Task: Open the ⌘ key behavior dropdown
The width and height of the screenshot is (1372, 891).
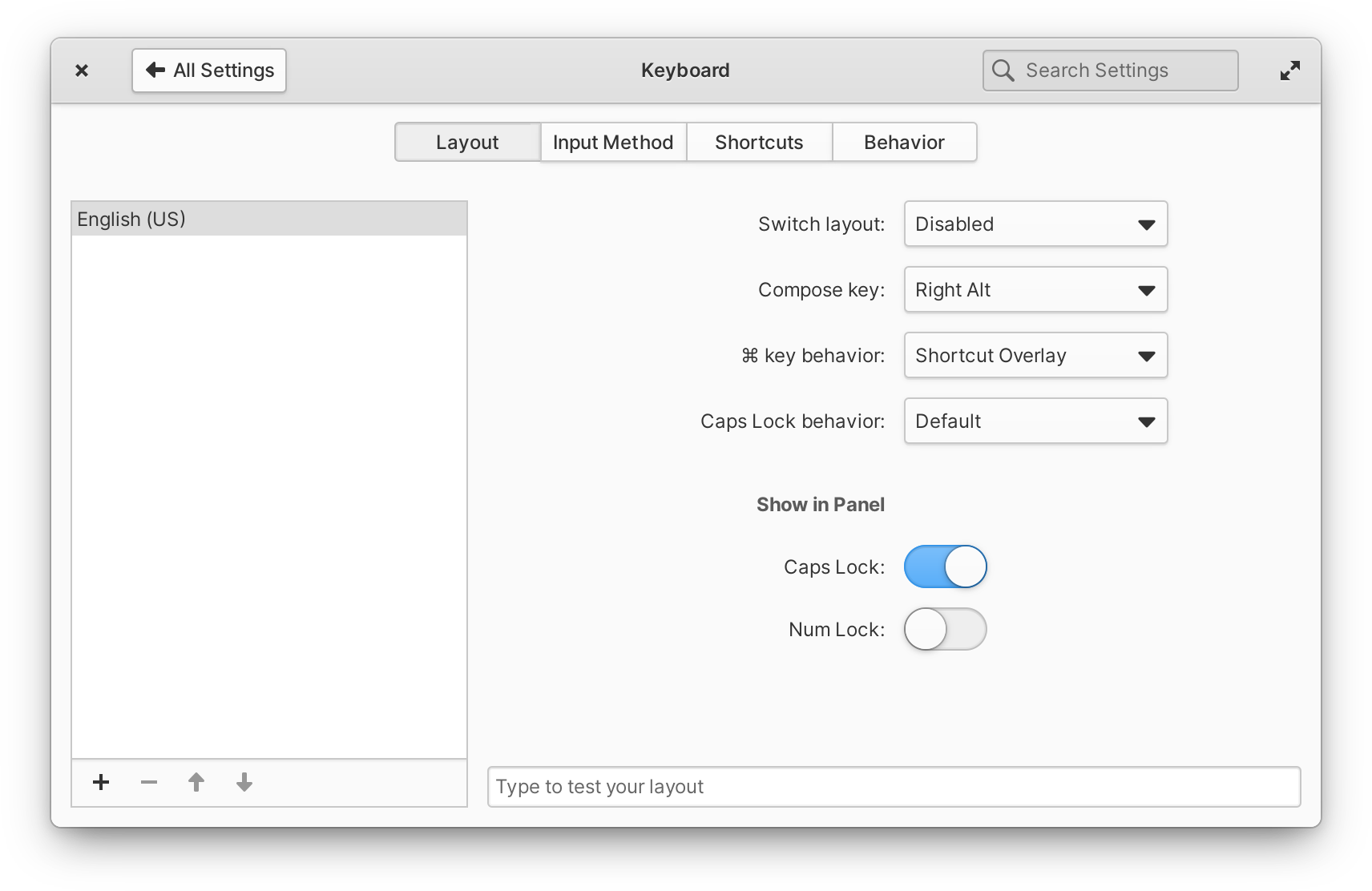Action: pyautogui.click(x=1035, y=355)
